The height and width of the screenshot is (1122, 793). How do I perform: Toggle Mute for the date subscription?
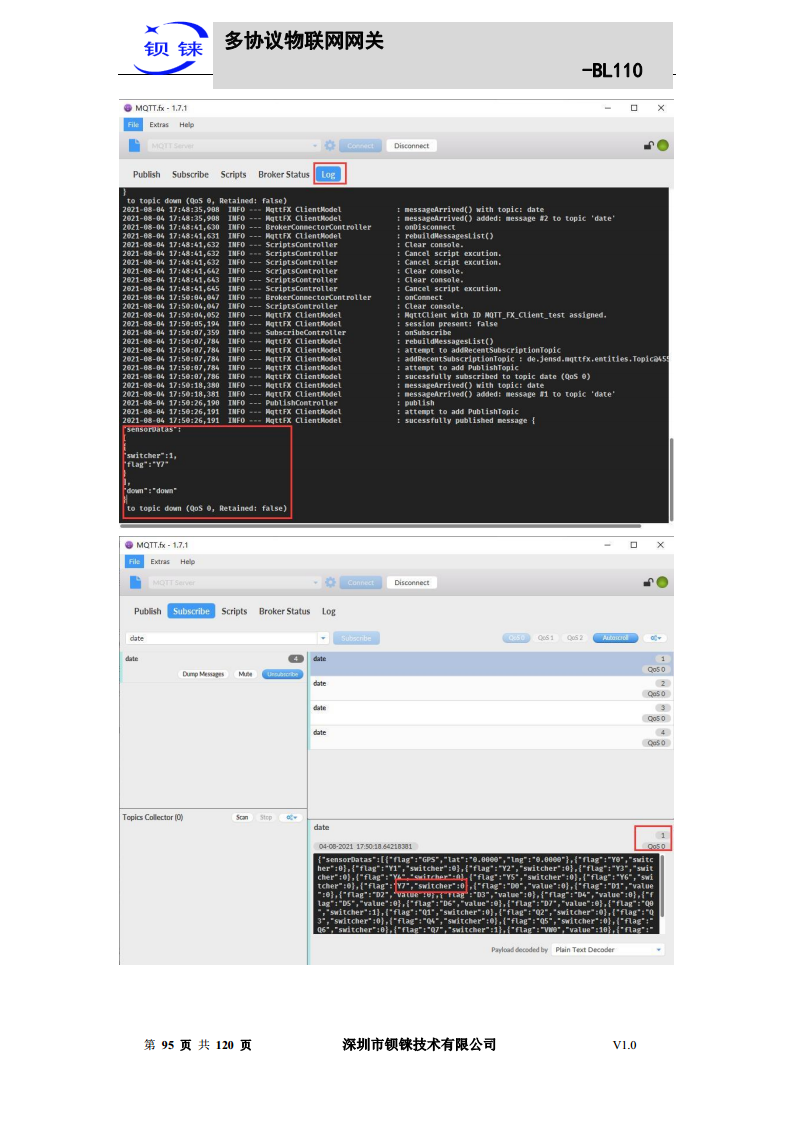(x=245, y=674)
